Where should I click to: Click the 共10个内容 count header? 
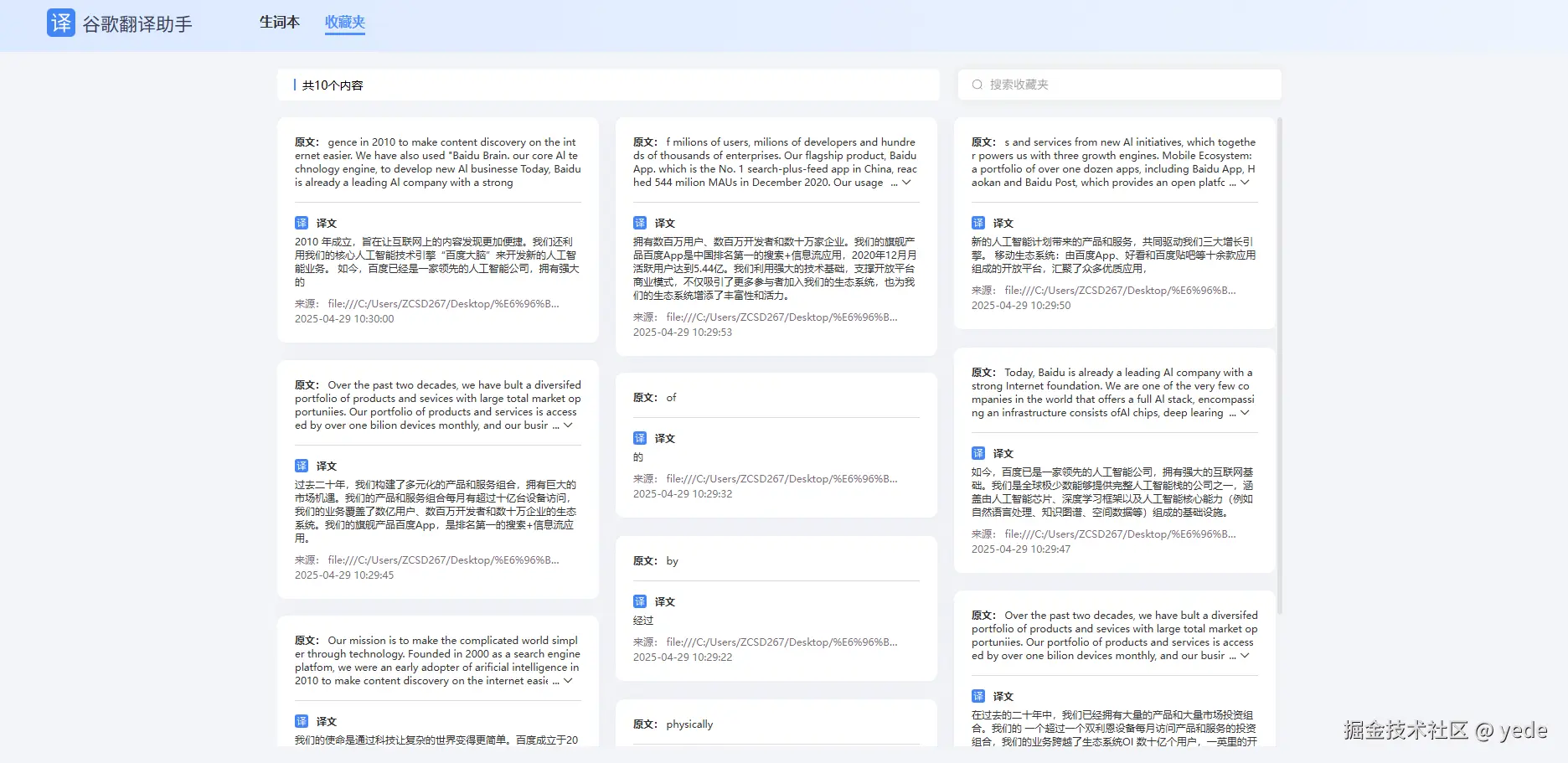coord(332,85)
